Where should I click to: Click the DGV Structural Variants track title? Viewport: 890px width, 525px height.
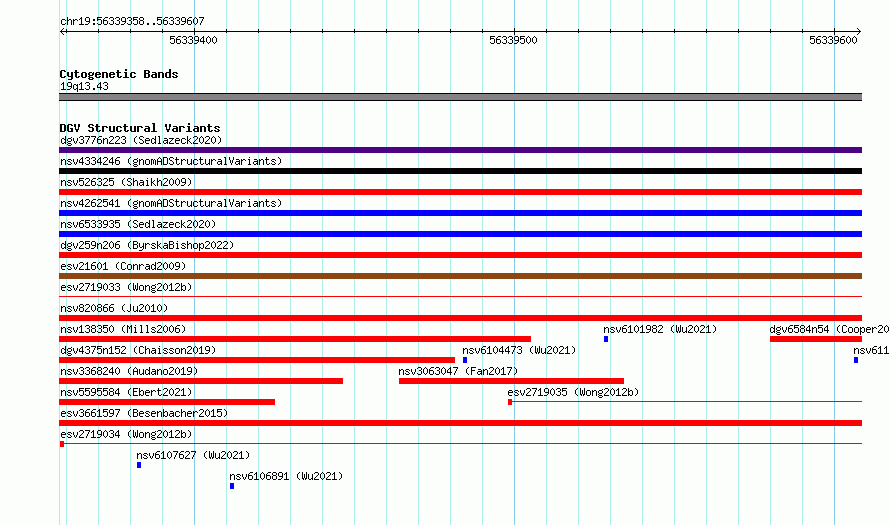140,128
